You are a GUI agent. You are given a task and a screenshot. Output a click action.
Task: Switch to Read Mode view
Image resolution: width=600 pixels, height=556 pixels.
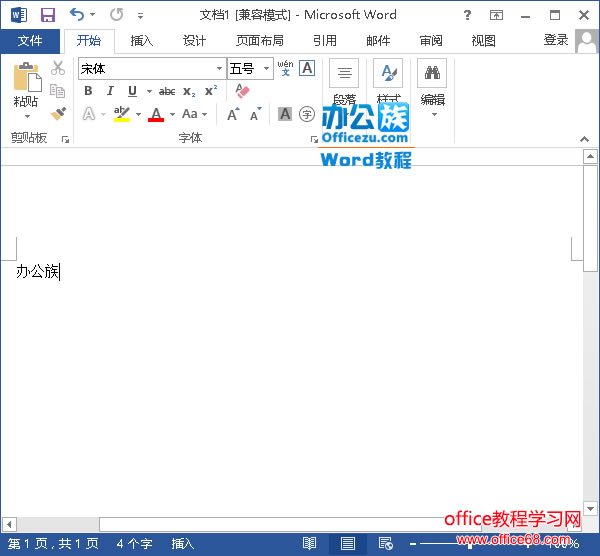pos(309,543)
